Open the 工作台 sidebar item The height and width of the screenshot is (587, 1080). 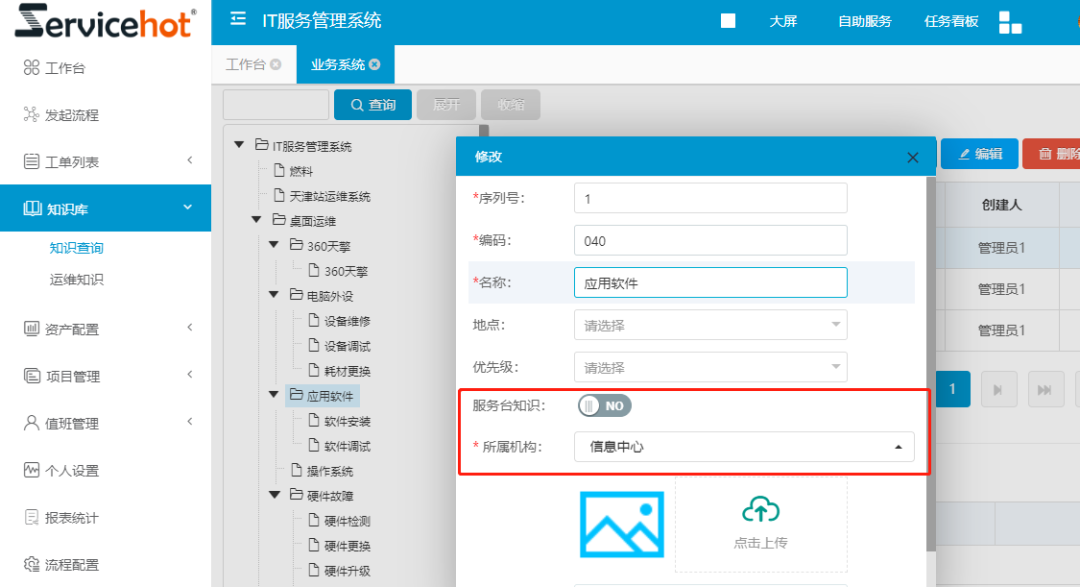point(68,68)
